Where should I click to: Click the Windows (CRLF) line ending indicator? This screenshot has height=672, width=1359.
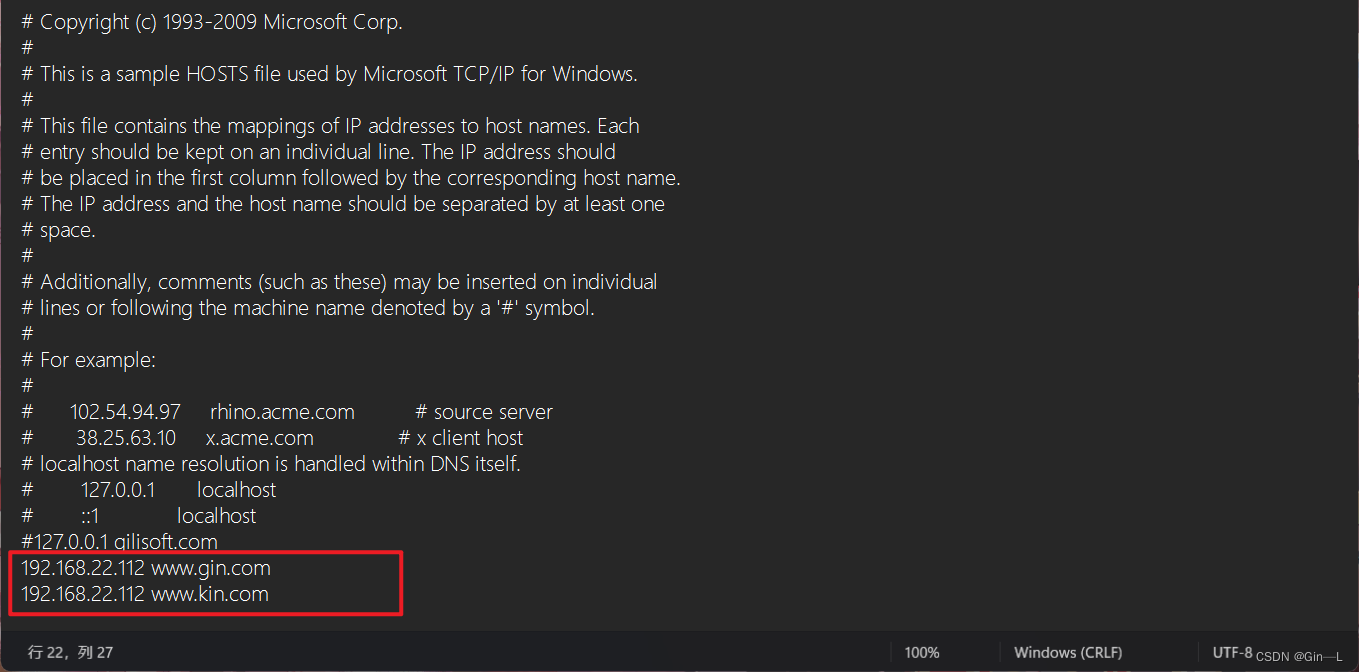click(1068, 652)
